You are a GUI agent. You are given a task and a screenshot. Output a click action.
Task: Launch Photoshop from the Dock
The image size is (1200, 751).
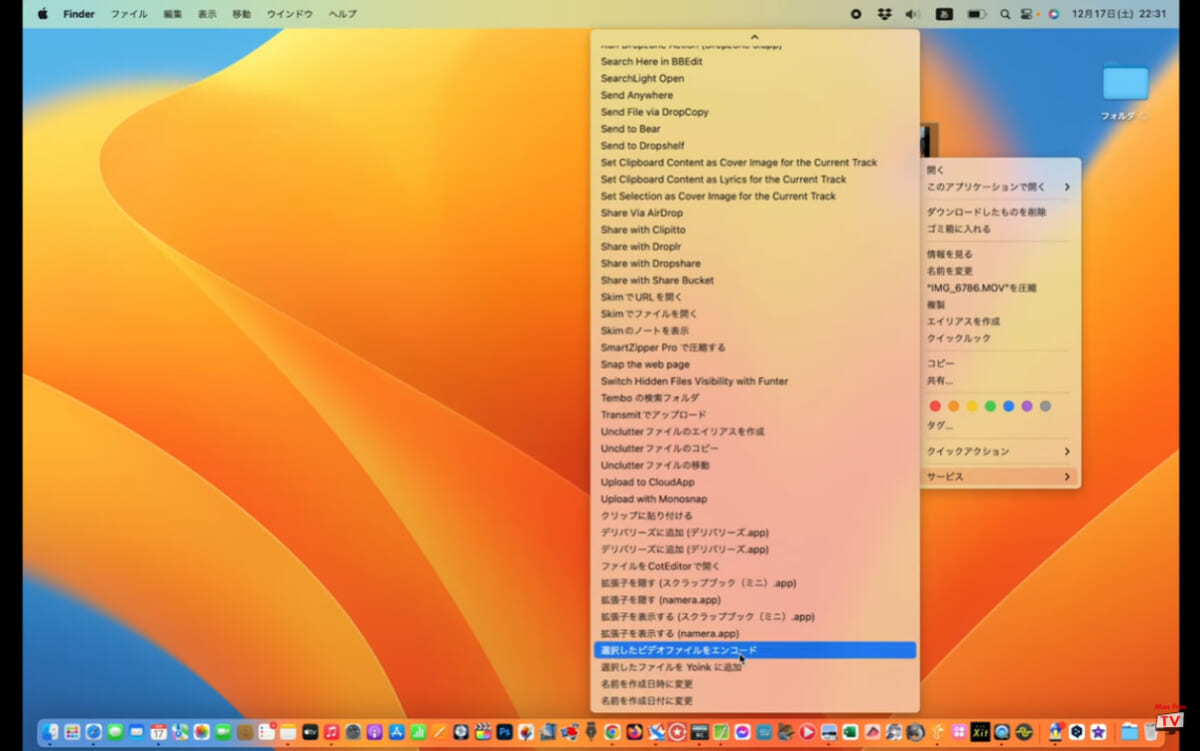[x=505, y=732]
